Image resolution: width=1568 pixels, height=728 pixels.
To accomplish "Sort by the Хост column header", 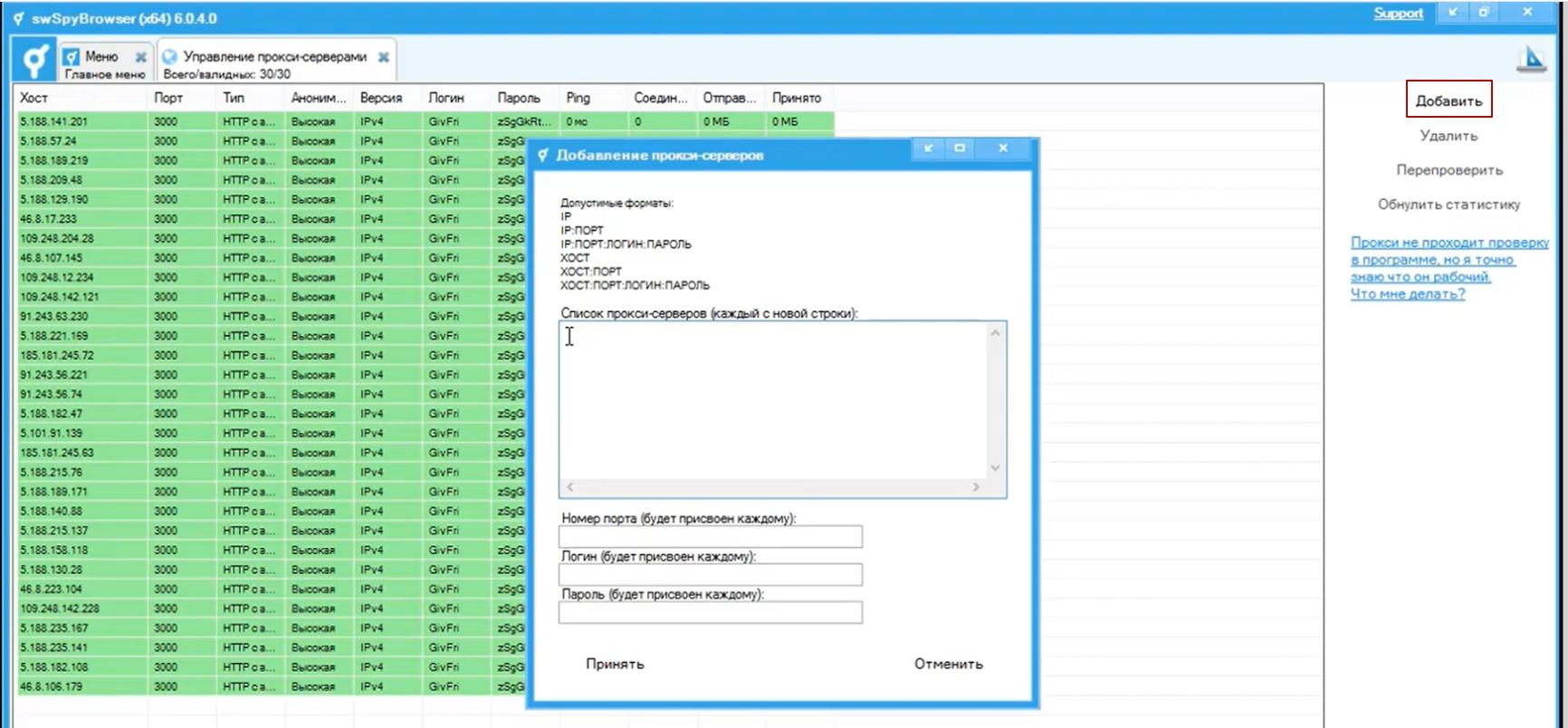I will pyautogui.click(x=81, y=98).
